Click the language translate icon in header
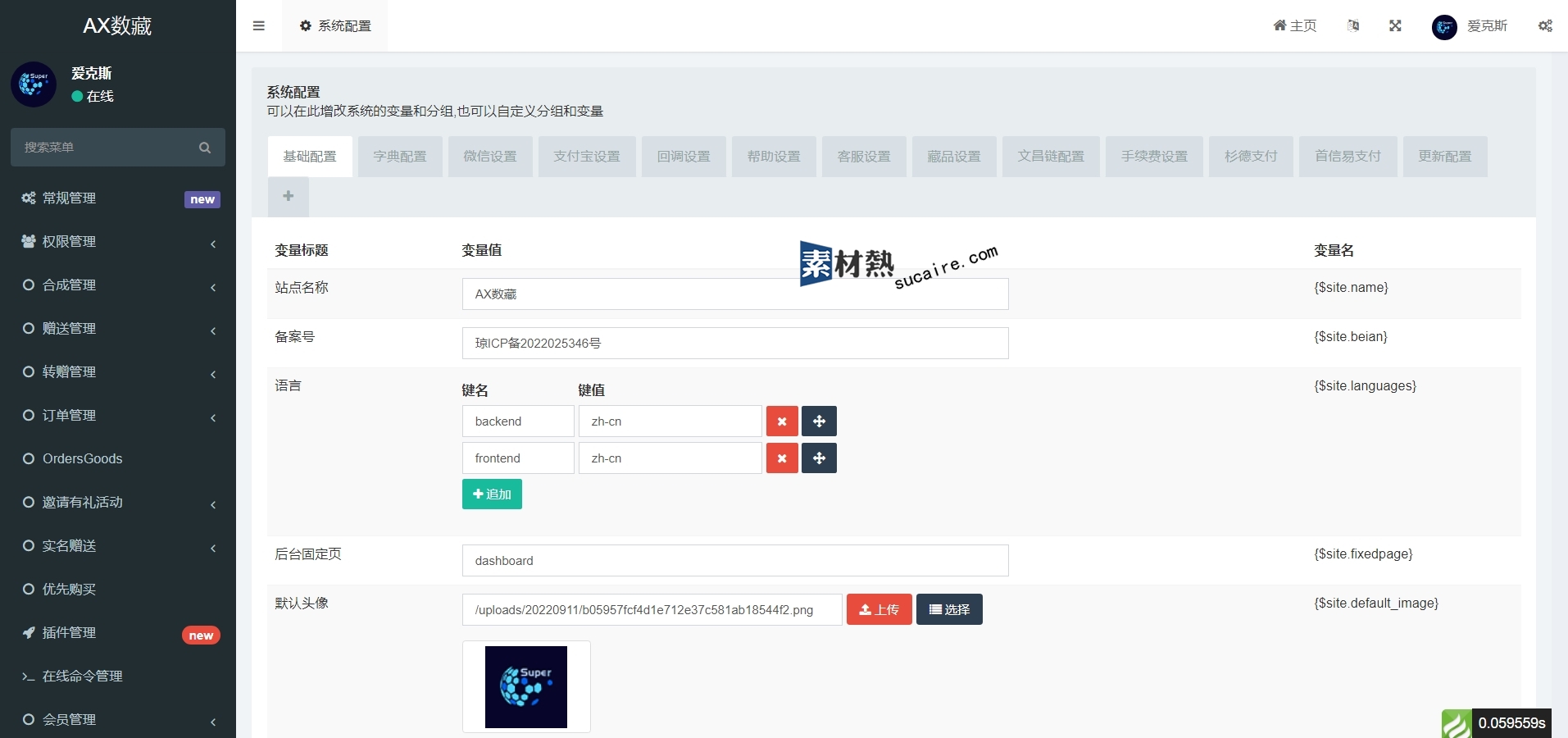The image size is (1568, 738). (x=1353, y=25)
